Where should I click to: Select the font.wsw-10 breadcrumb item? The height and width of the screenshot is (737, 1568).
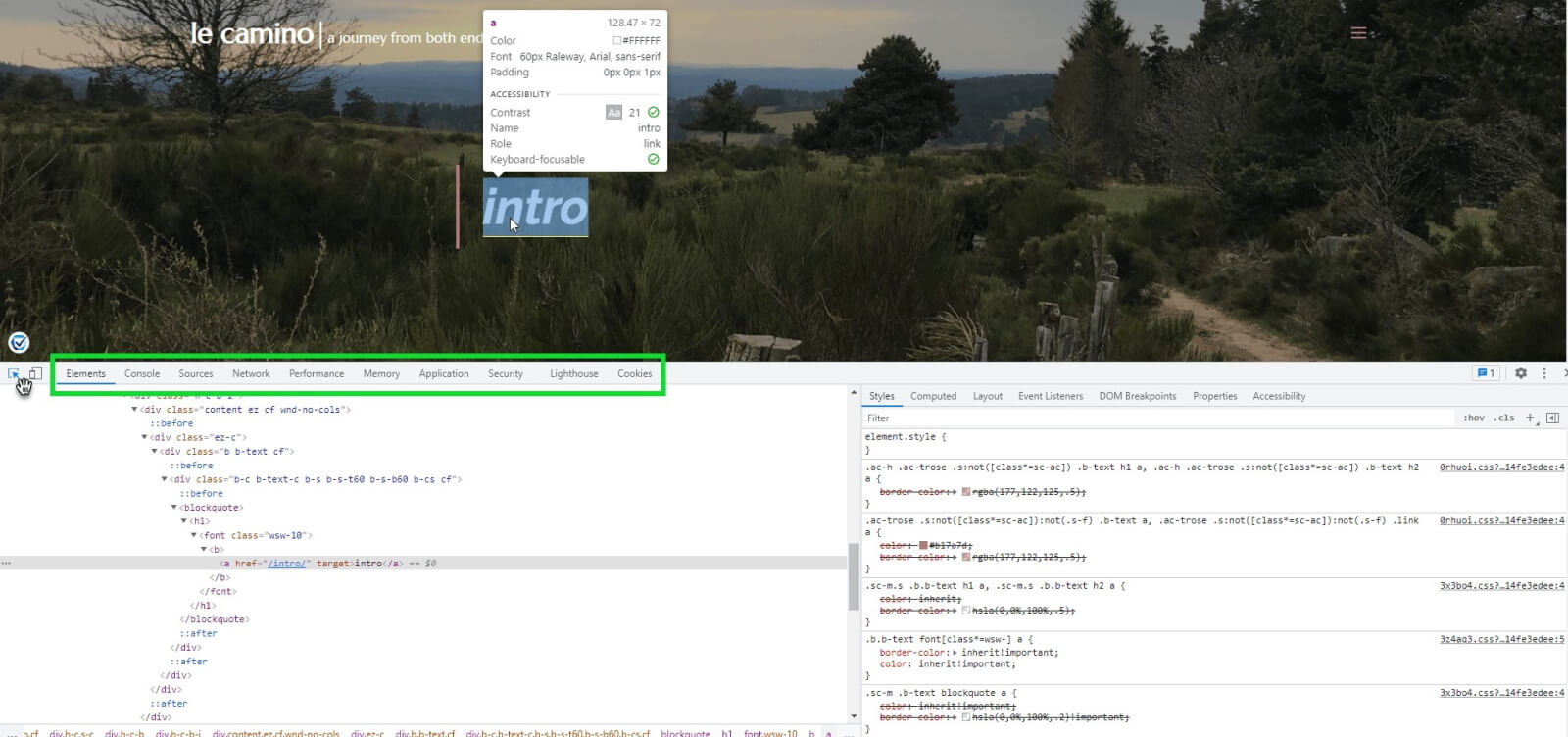(770, 732)
